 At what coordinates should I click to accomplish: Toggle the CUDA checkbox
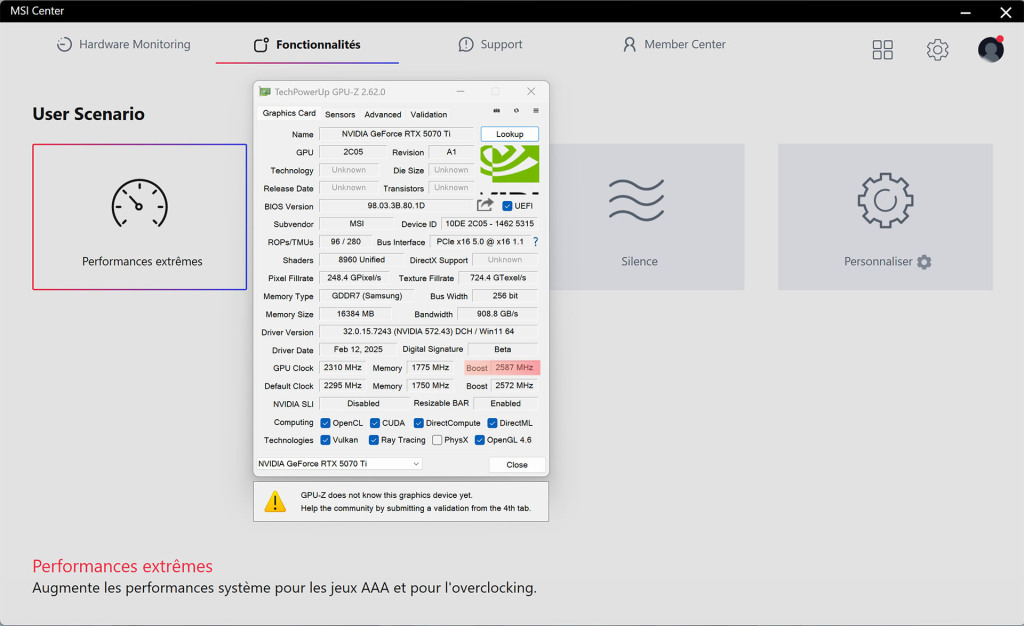click(375, 423)
